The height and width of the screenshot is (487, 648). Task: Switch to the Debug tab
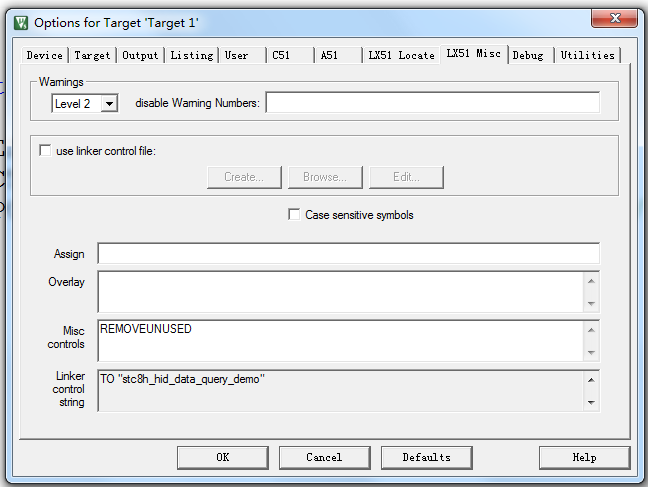coord(531,55)
